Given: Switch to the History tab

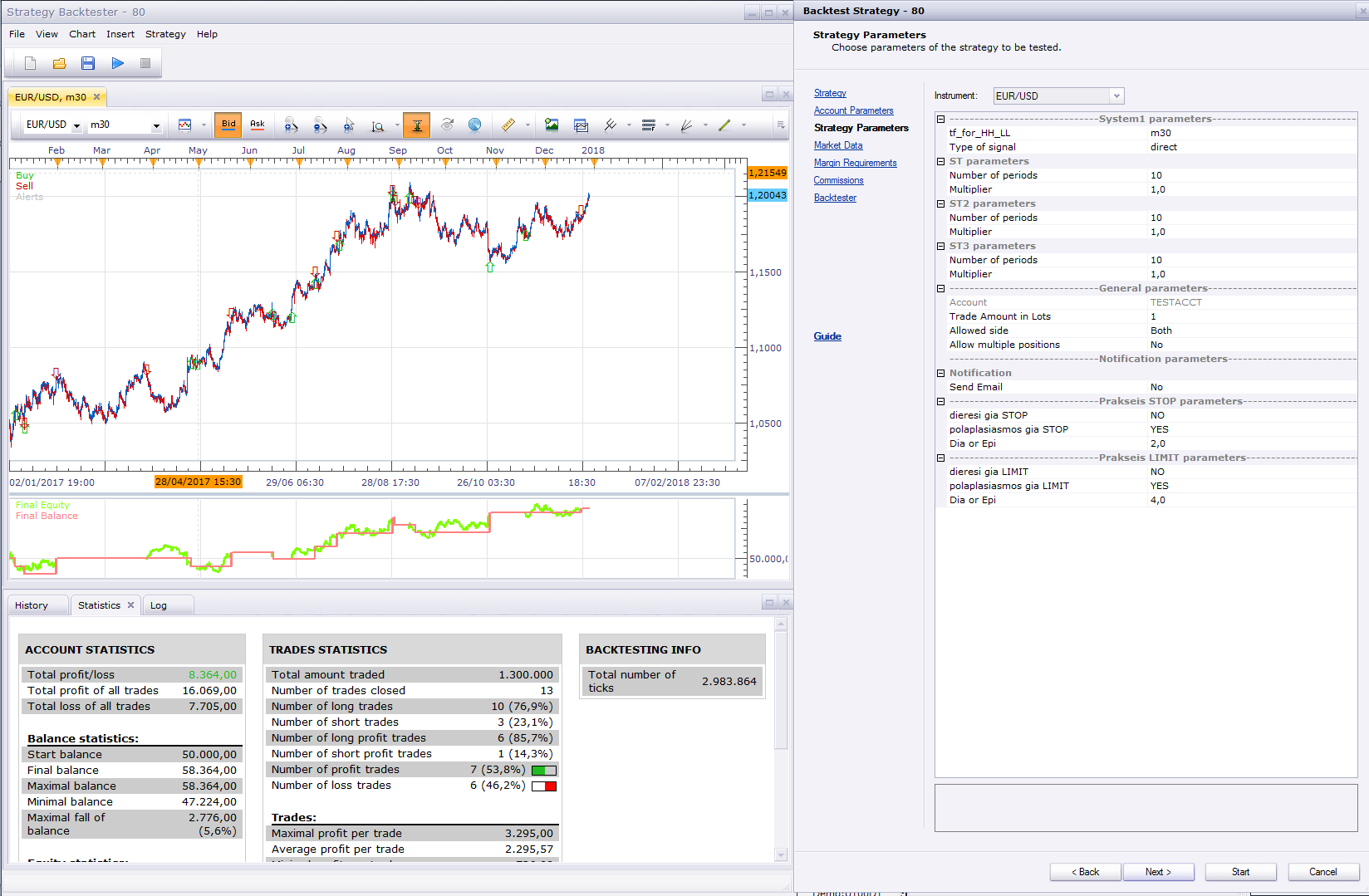Looking at the screenshot, I should point(32,605).
